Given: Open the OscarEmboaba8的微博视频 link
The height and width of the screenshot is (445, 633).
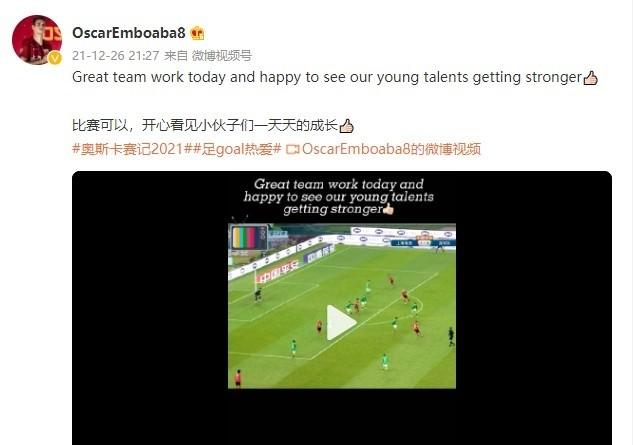Looking at the screenshot, I should click(x=391, y=149).
